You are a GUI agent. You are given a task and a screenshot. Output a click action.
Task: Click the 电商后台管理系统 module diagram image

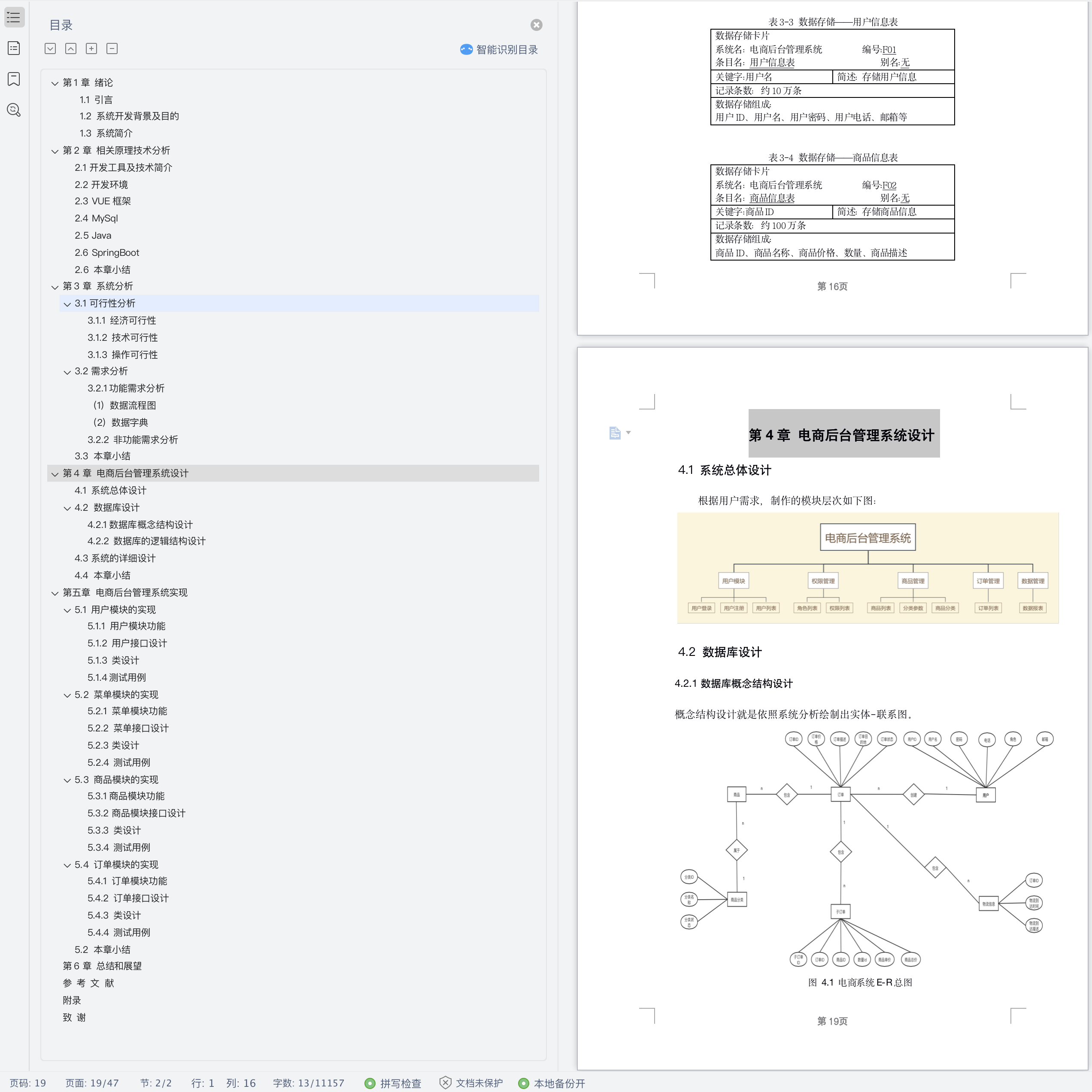click(868, 568)
